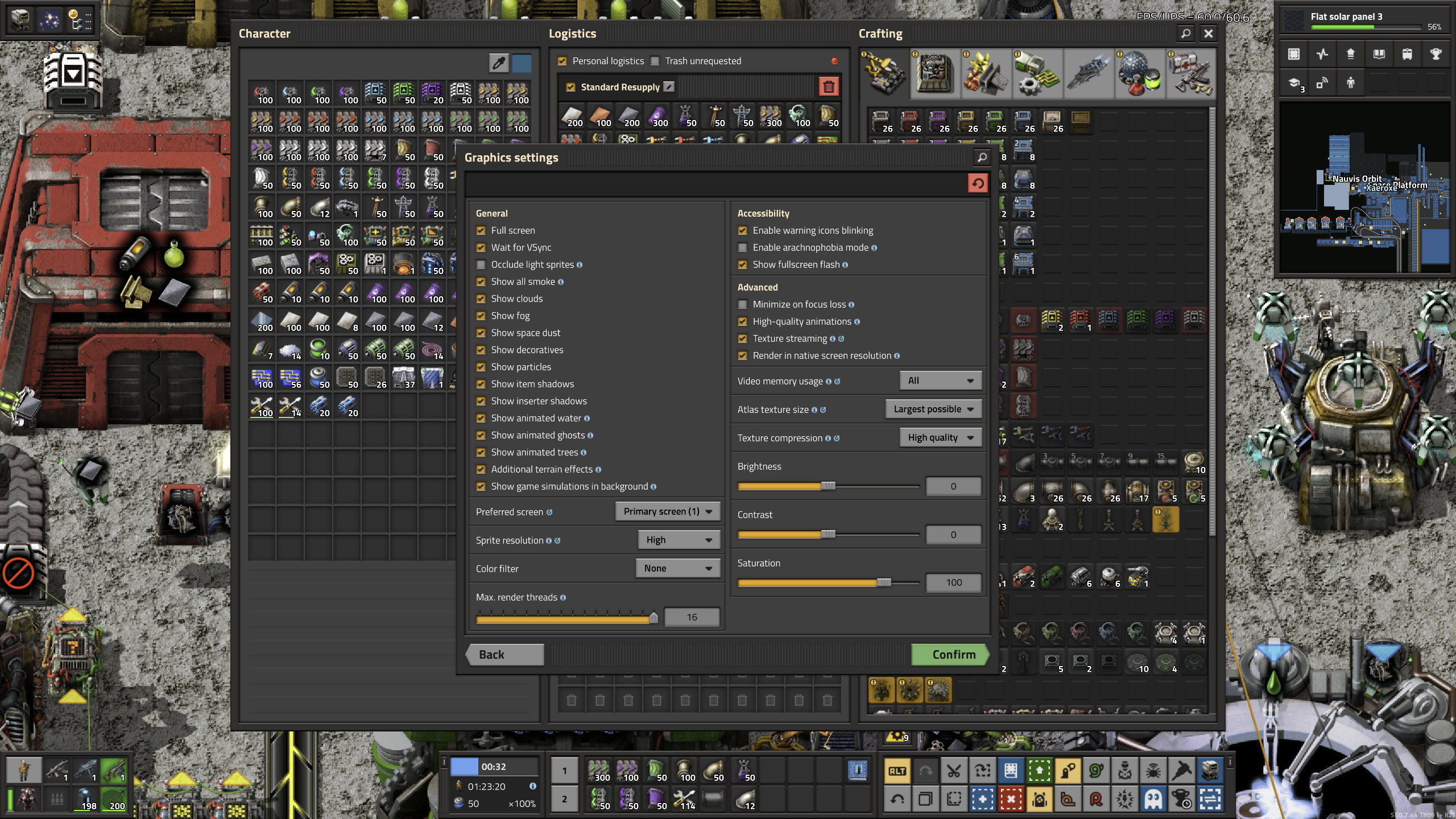The image size is (1456, 819).
Task: Click the Max. render threads slider handle
Action: tap(653, 617)
